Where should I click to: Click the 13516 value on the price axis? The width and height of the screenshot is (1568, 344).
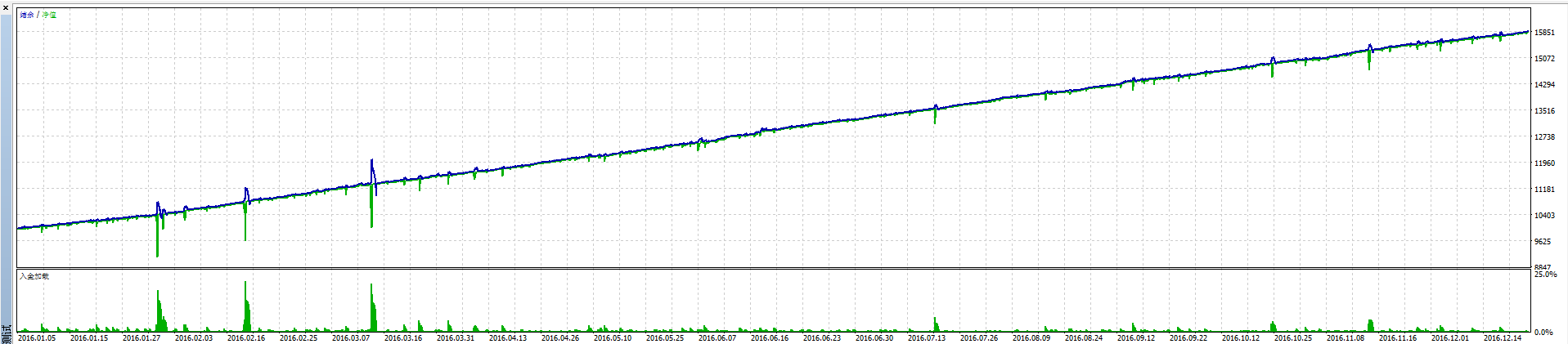tap(1544, 111)
